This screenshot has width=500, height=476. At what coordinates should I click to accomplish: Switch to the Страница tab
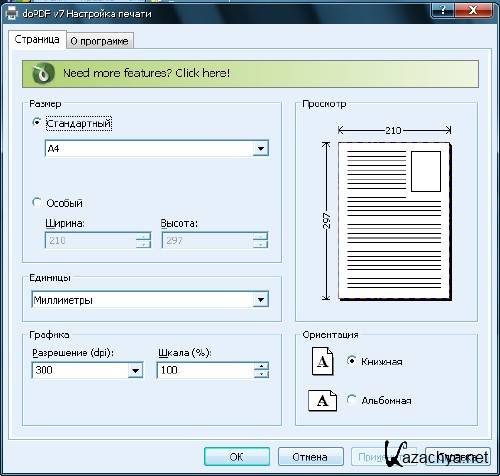click(37, 40)
